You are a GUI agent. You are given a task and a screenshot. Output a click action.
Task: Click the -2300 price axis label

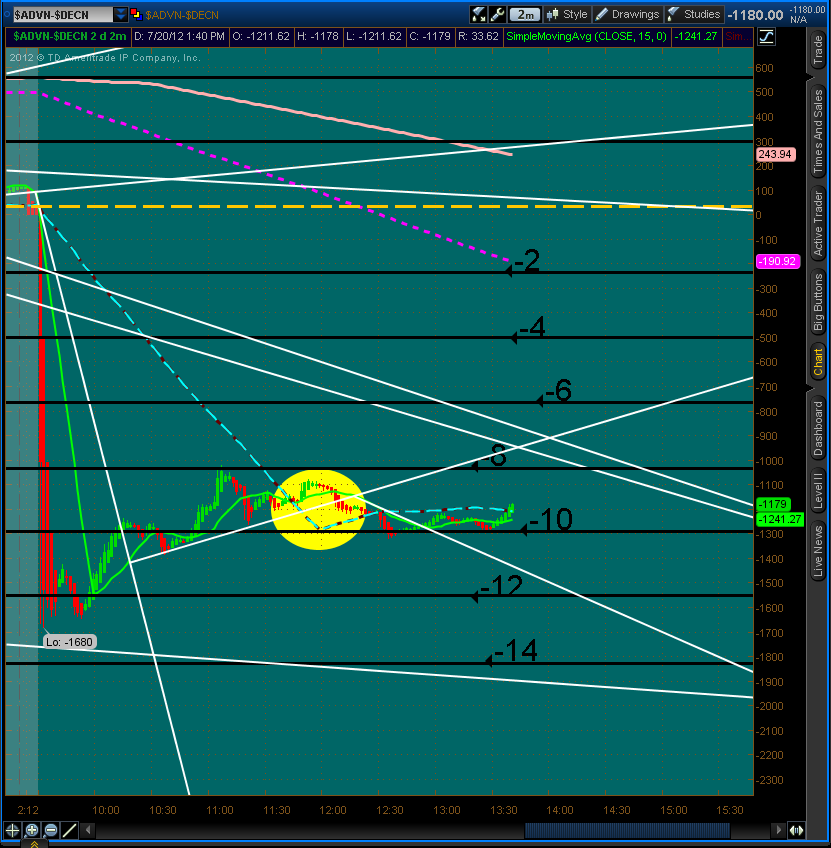click(769, 780)
